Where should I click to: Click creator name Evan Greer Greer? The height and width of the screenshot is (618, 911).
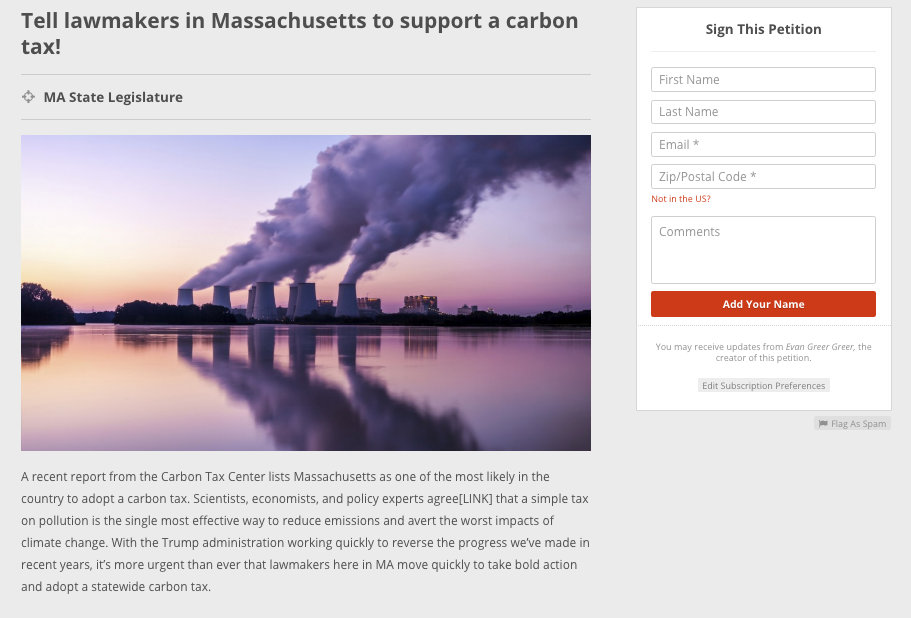click(819, 347)
